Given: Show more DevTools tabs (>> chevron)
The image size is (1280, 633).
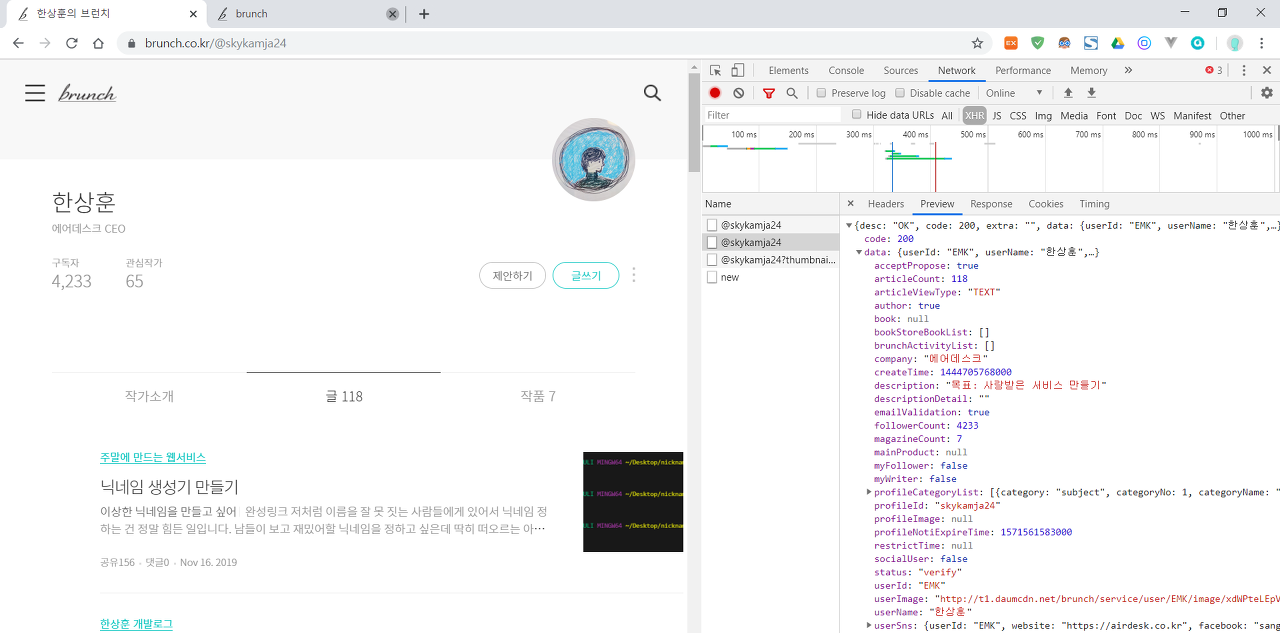Looking at the screenshot, I should click(1128, 70).
